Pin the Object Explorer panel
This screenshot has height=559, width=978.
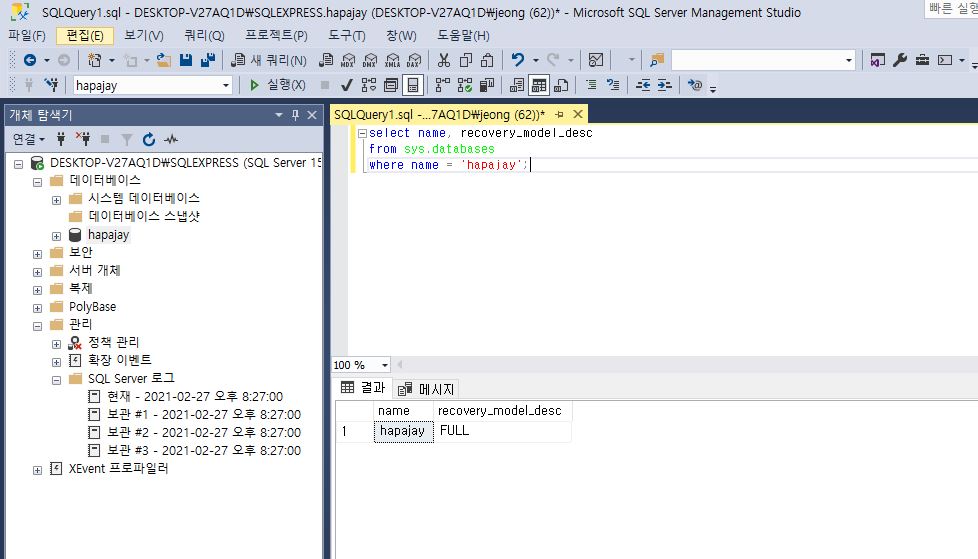click(x=296, y=115)
